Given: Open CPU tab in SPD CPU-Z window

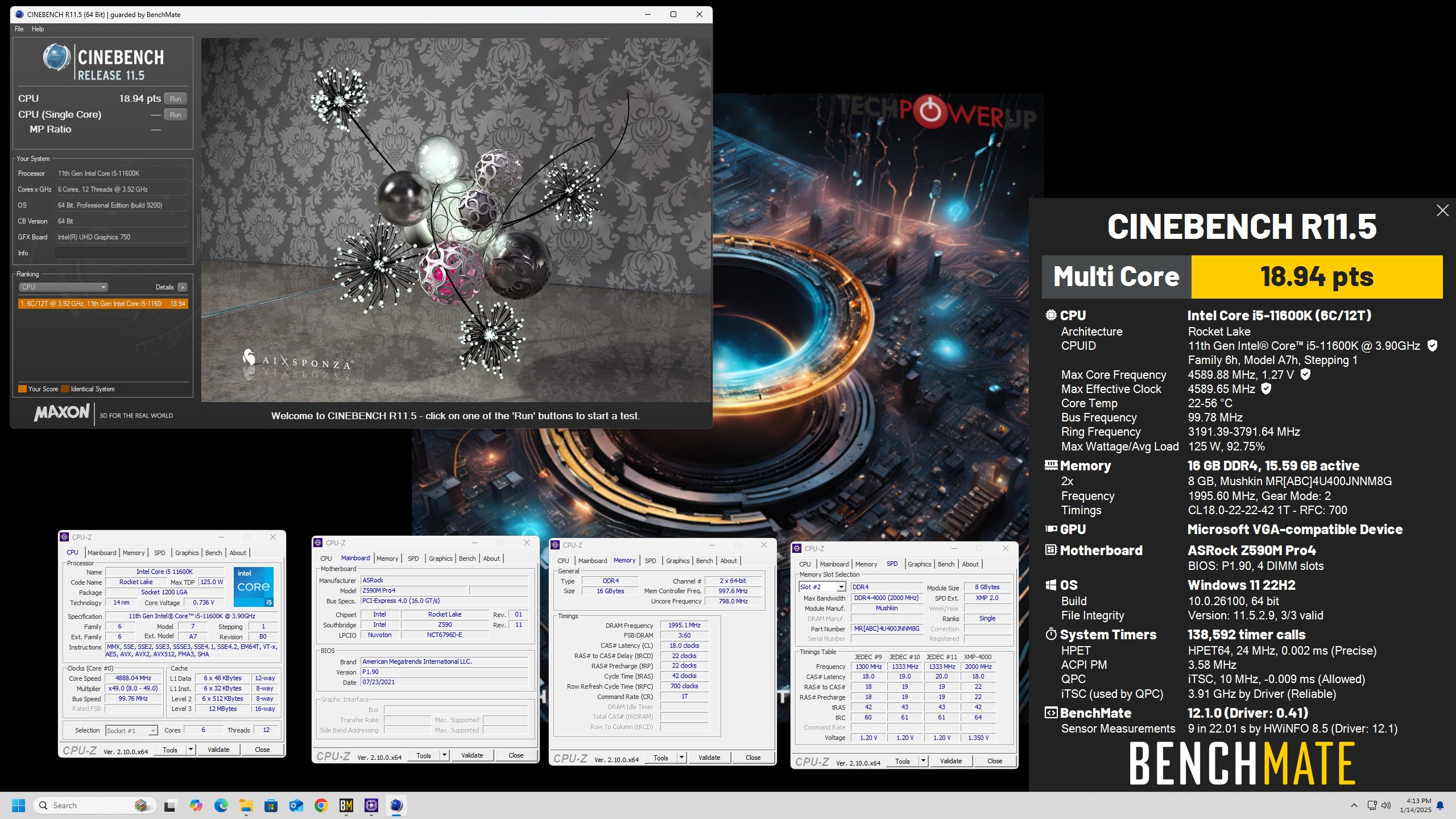Looking at the screenshot, I should coord(805,564).
